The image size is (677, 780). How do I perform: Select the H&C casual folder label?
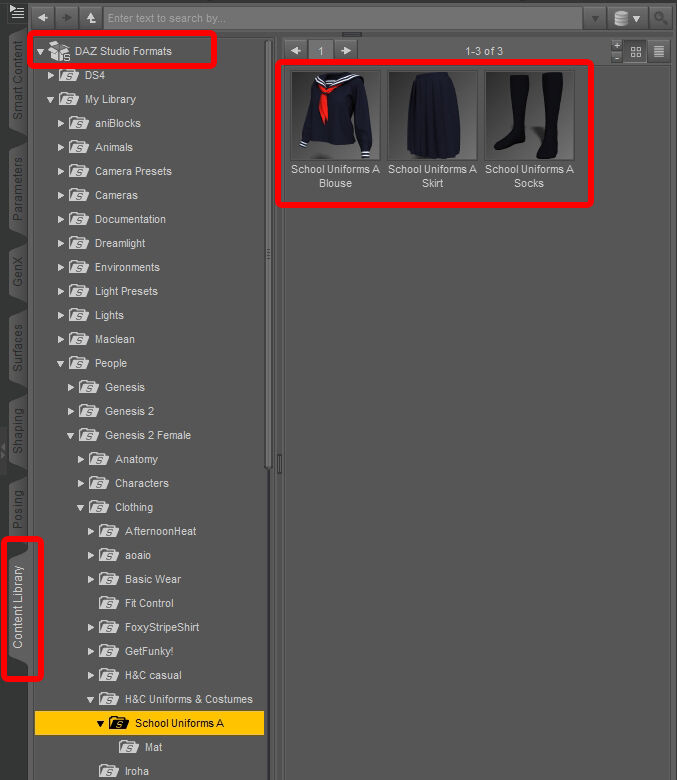coord(153,676)
